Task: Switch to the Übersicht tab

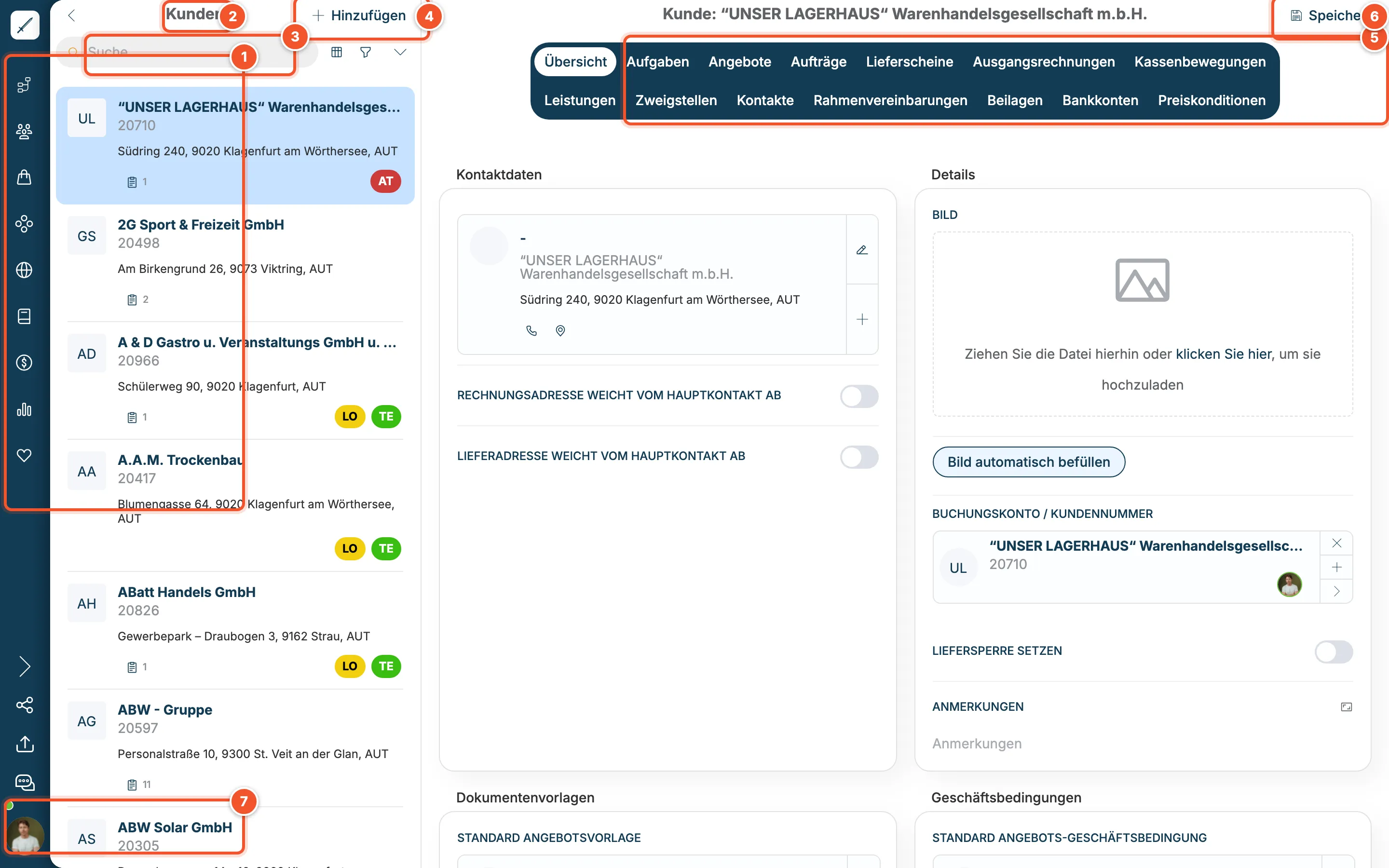Action: pyautogui.click(x=575, y=61)
